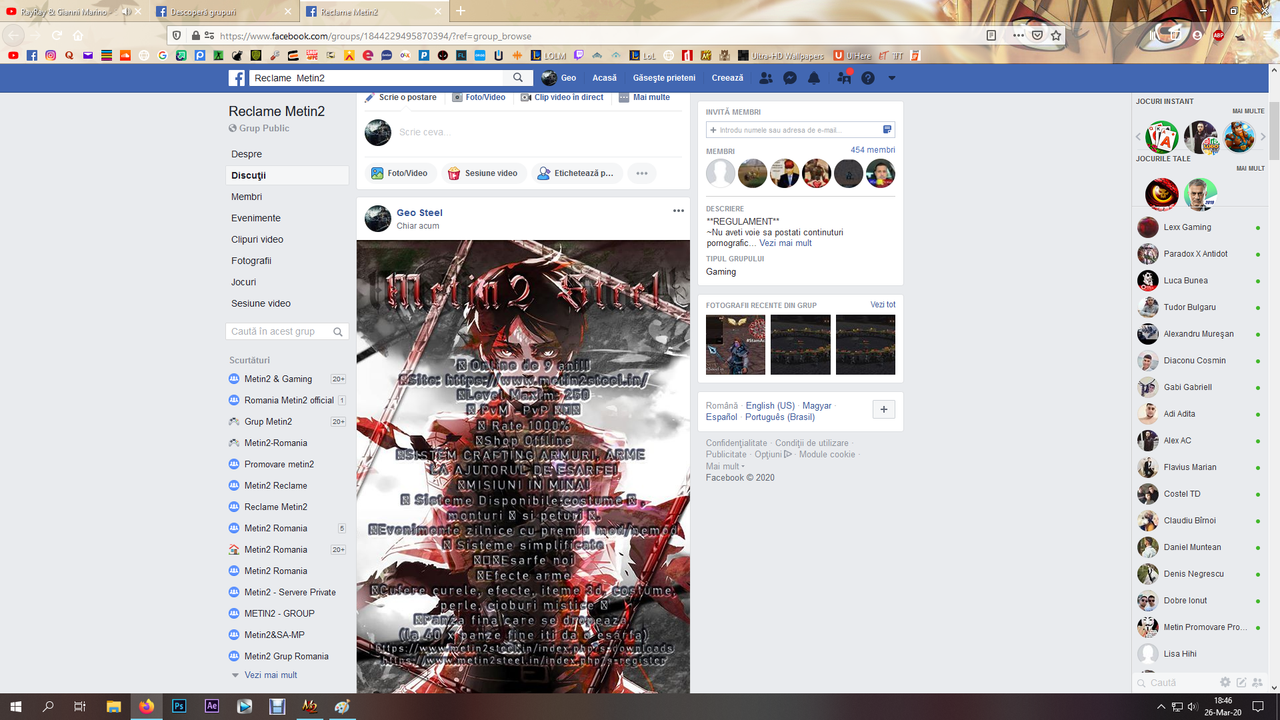1280x720 pixels.
Task: Click the Geo Steel post author name
Action: (x=419, y=213)
